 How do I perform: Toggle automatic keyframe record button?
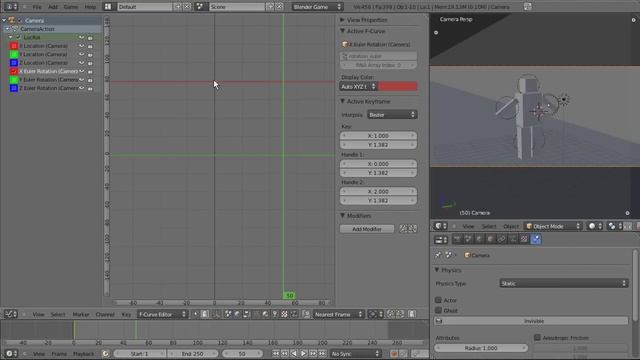(394, 353)
